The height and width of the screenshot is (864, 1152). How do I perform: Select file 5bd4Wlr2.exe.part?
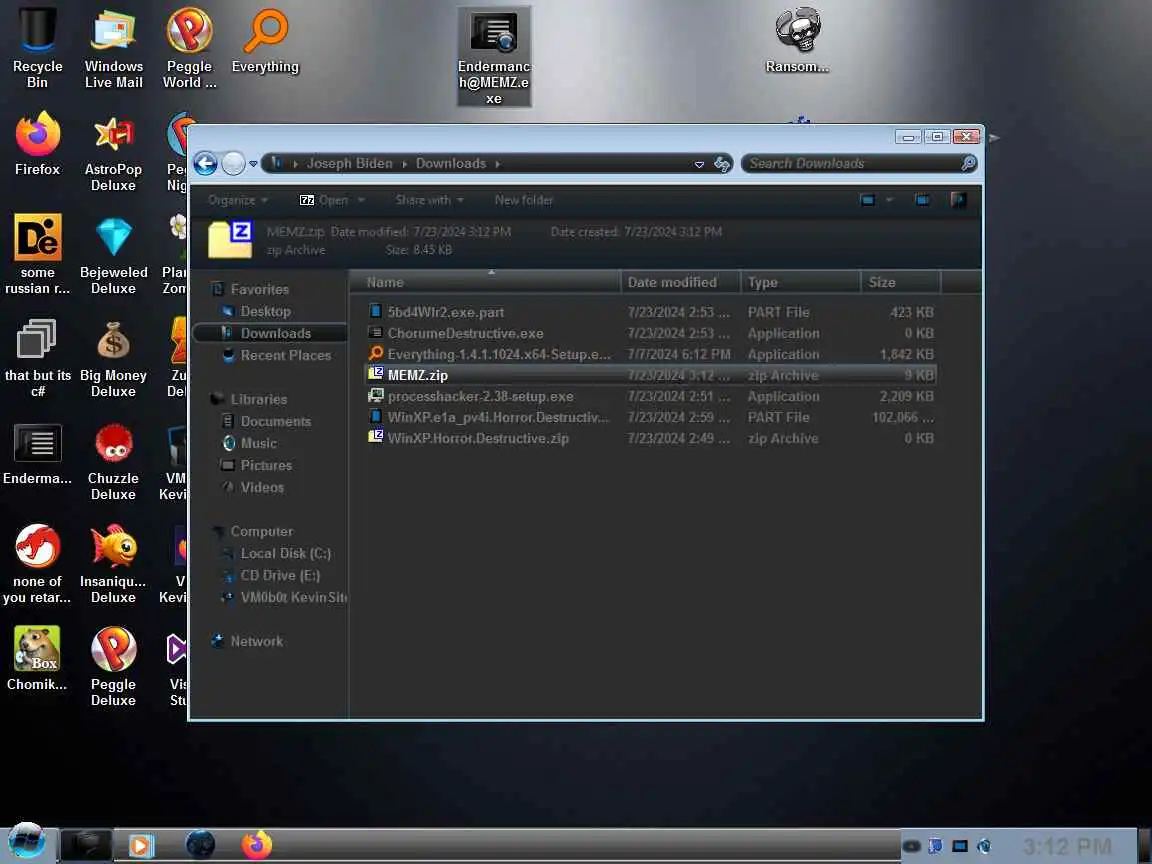tap(651, 312)
